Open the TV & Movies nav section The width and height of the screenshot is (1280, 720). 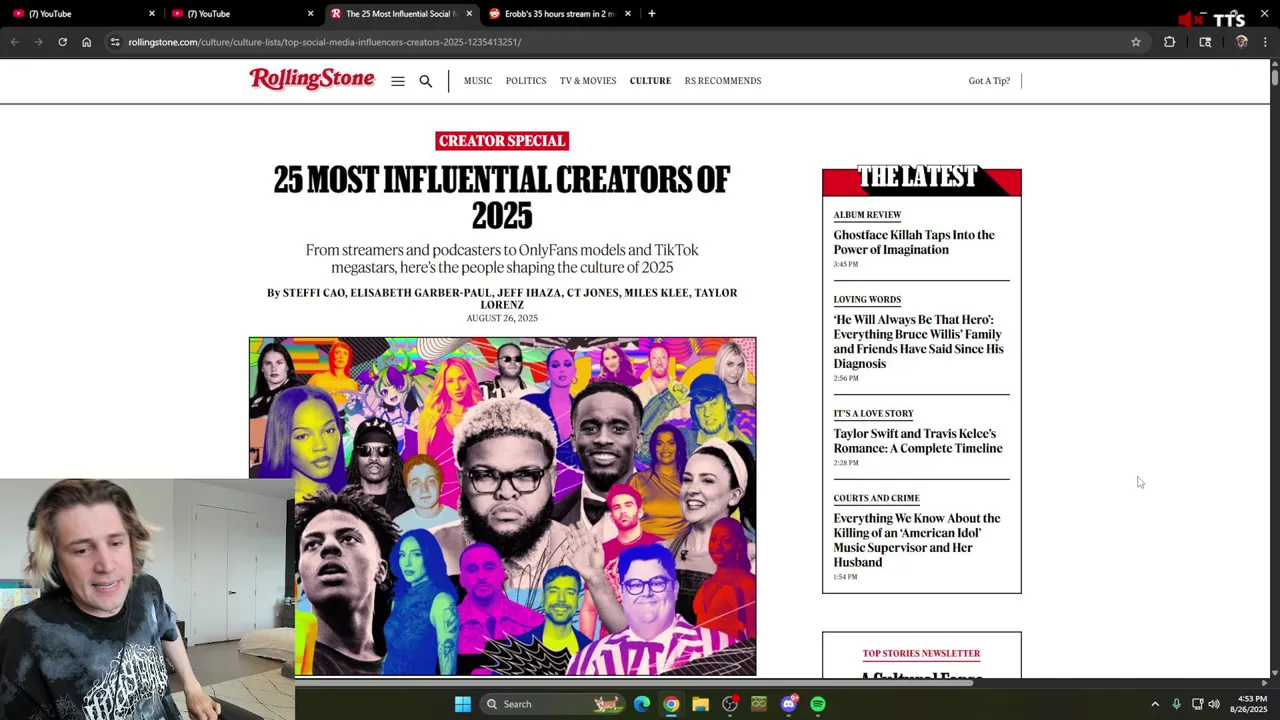tap(588, 81)
